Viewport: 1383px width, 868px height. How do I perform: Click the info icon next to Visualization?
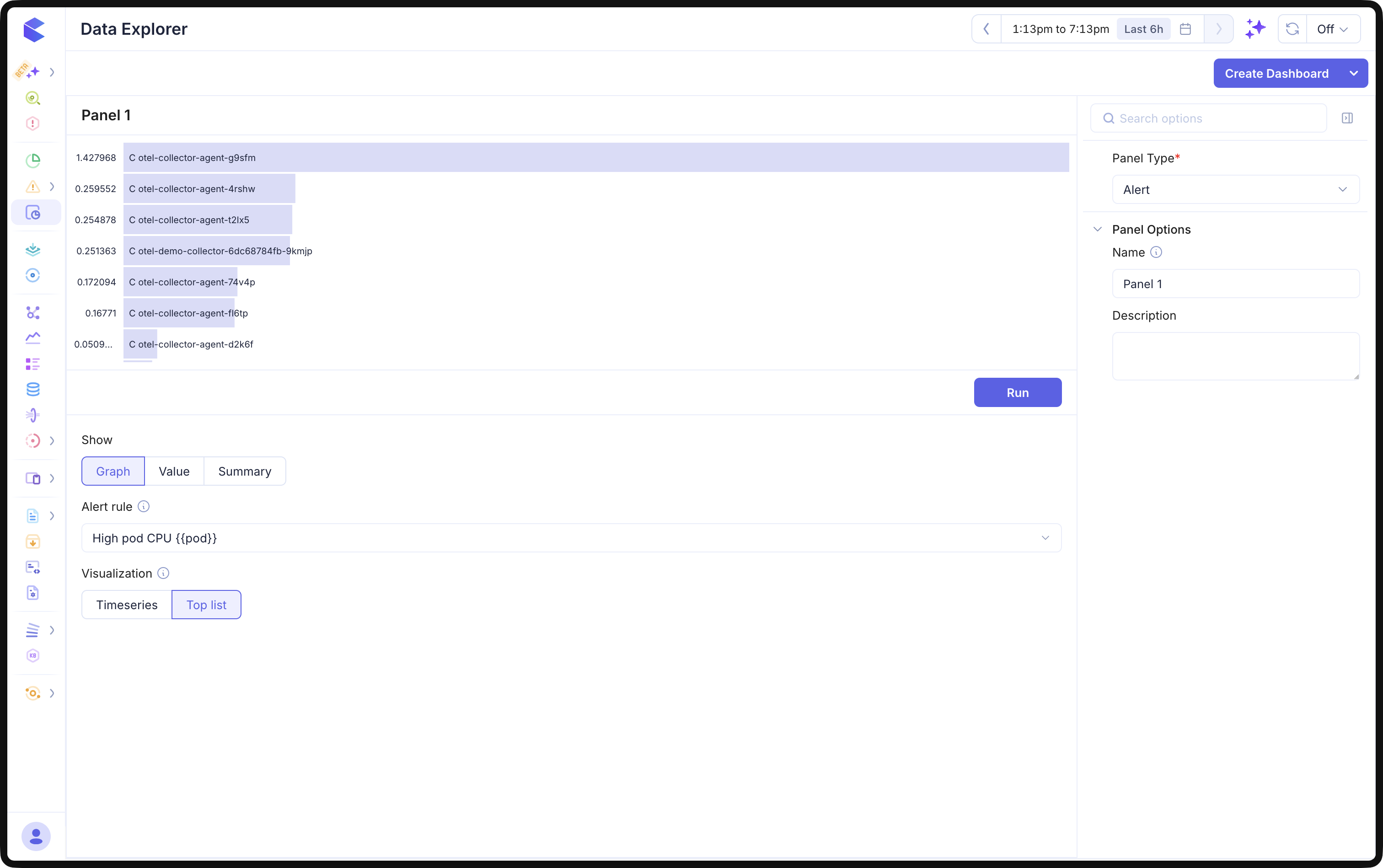click(163, 573)
